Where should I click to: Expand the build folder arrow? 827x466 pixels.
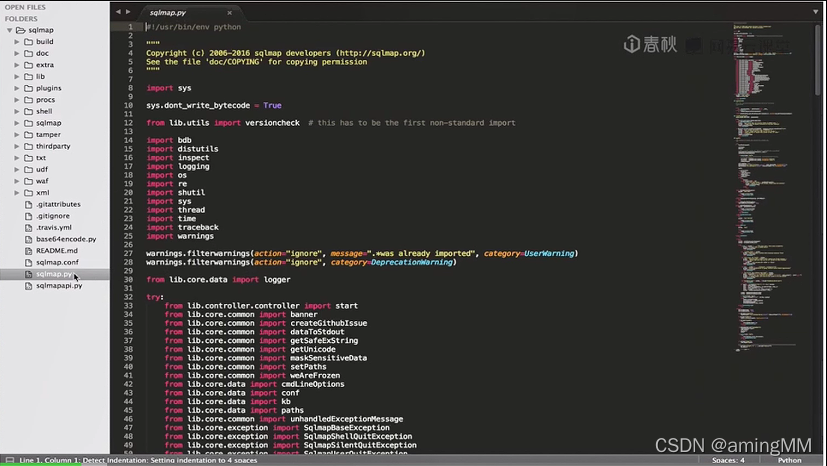pyautogui.click(x=17, y=42)
